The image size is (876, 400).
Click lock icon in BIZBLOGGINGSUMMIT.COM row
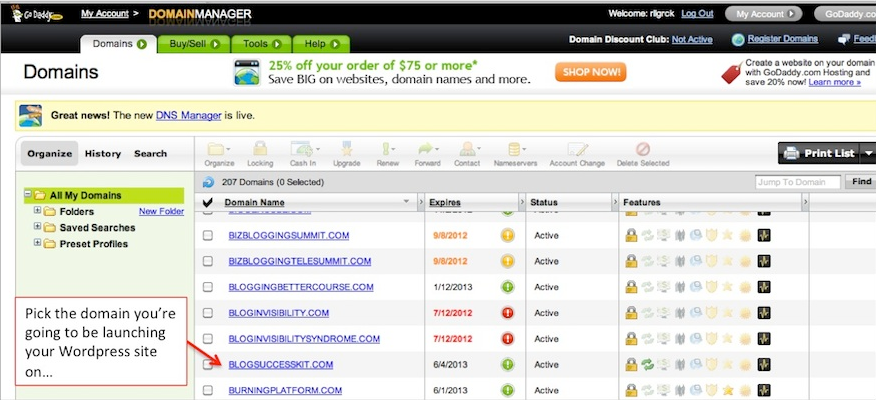[x=631, y=235]
